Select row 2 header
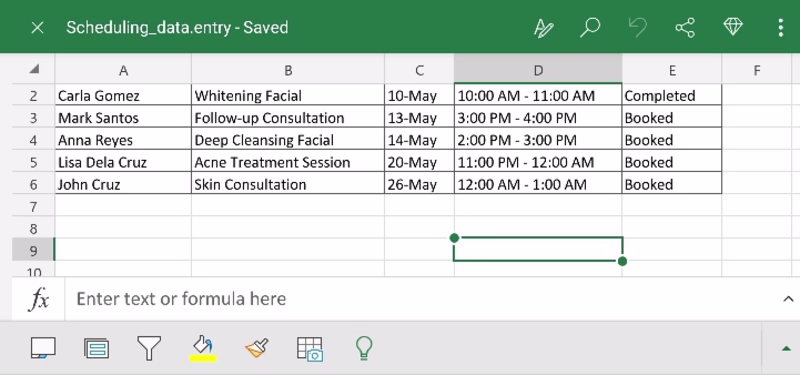 tap(34, 96)
